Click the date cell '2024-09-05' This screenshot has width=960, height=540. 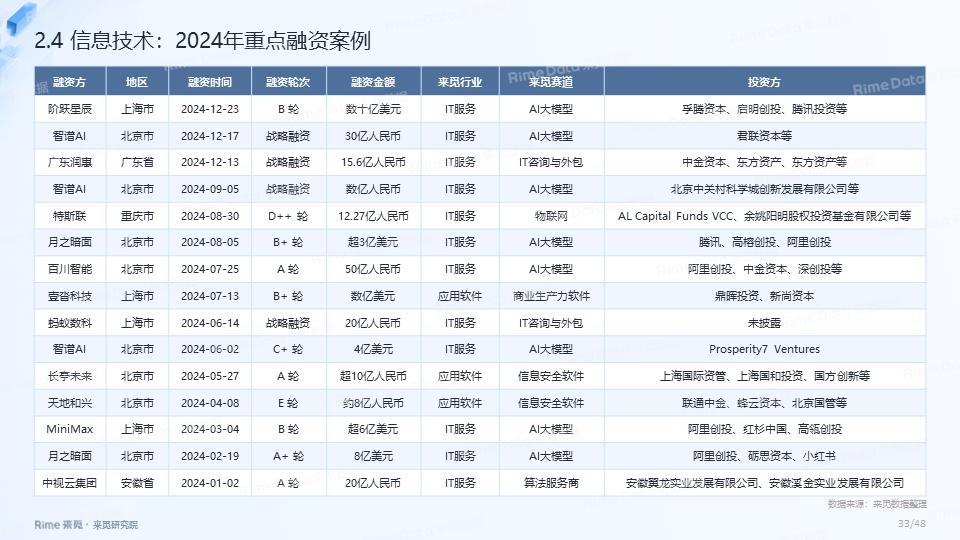(x=210, y=189)
